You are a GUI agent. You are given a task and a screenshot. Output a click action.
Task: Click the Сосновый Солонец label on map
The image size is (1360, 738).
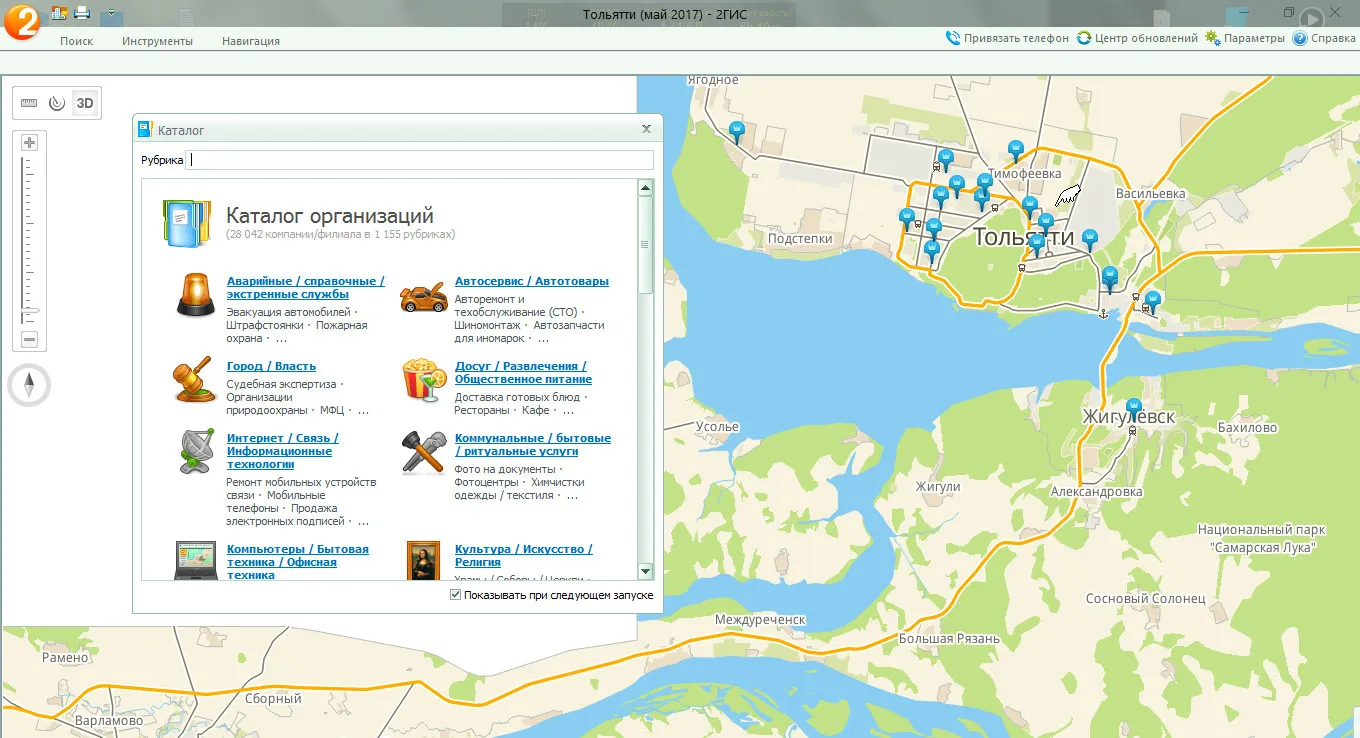click(1146, 599)
